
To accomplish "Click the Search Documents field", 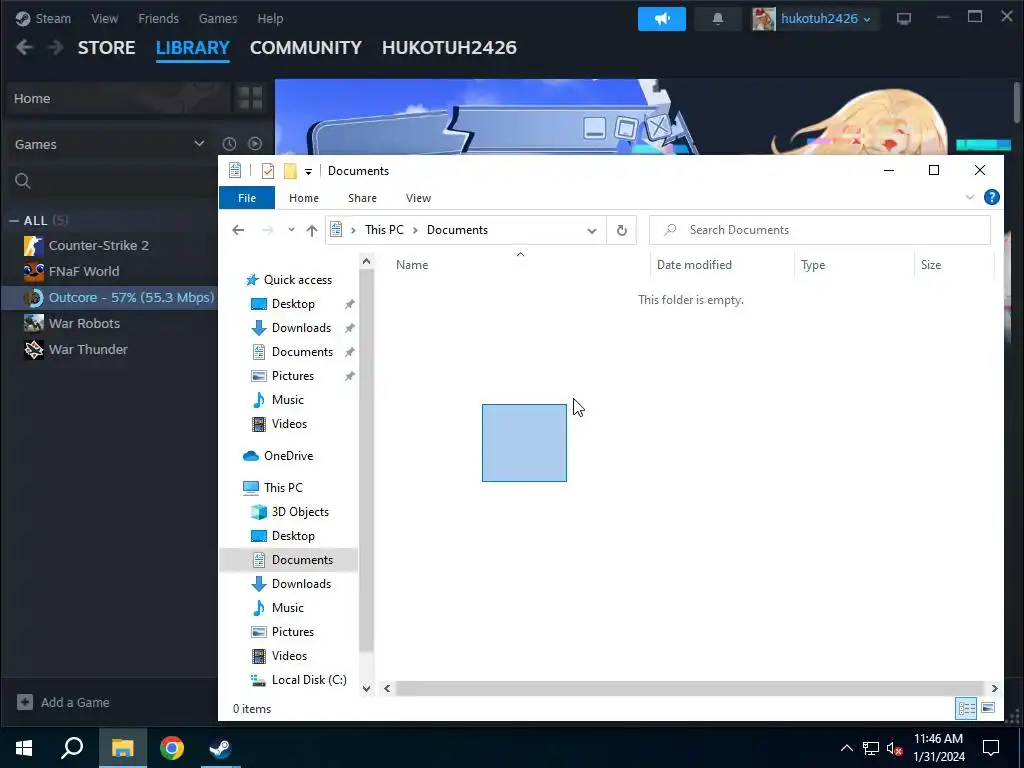I will point(820,230).
